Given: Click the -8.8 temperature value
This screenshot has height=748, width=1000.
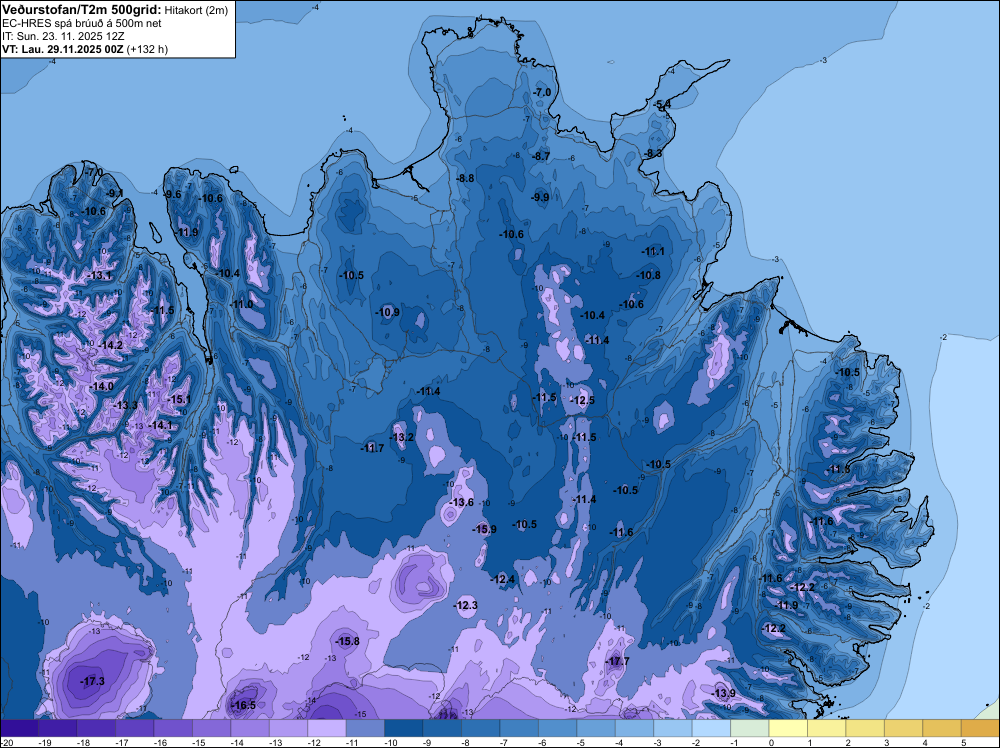Looking at the screenshot, I should (x=466, y=179).
